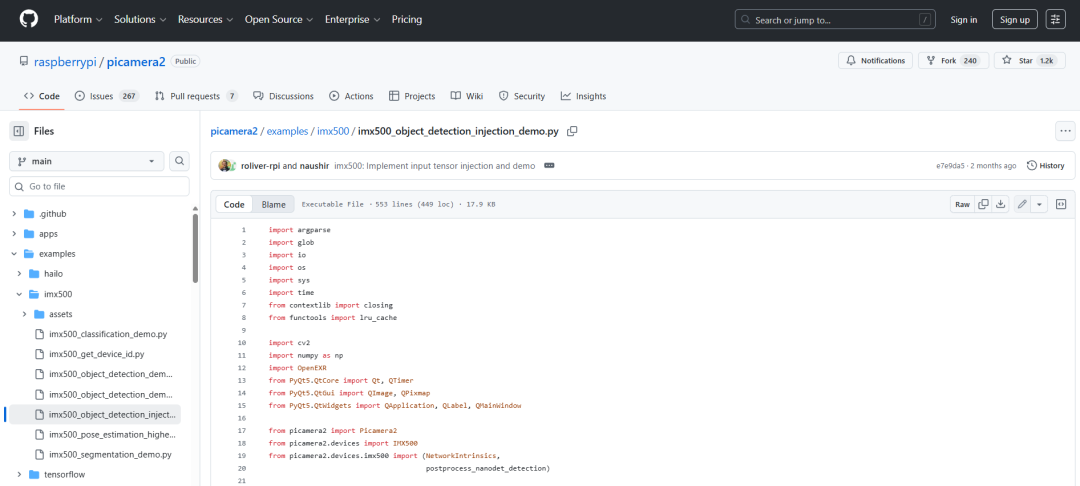Open the assets folder

tap(61, 314)
